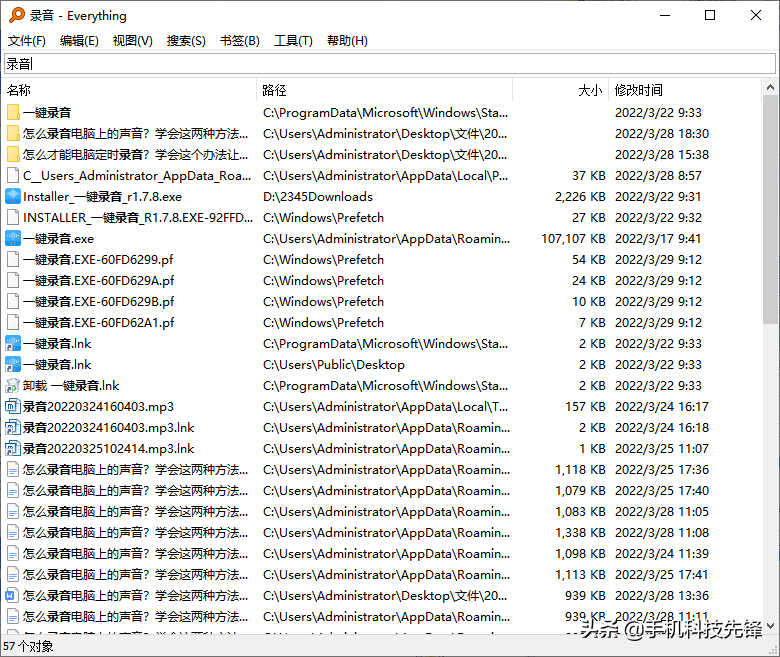Click the scroll down arrow of results list

tap(770, 626)
